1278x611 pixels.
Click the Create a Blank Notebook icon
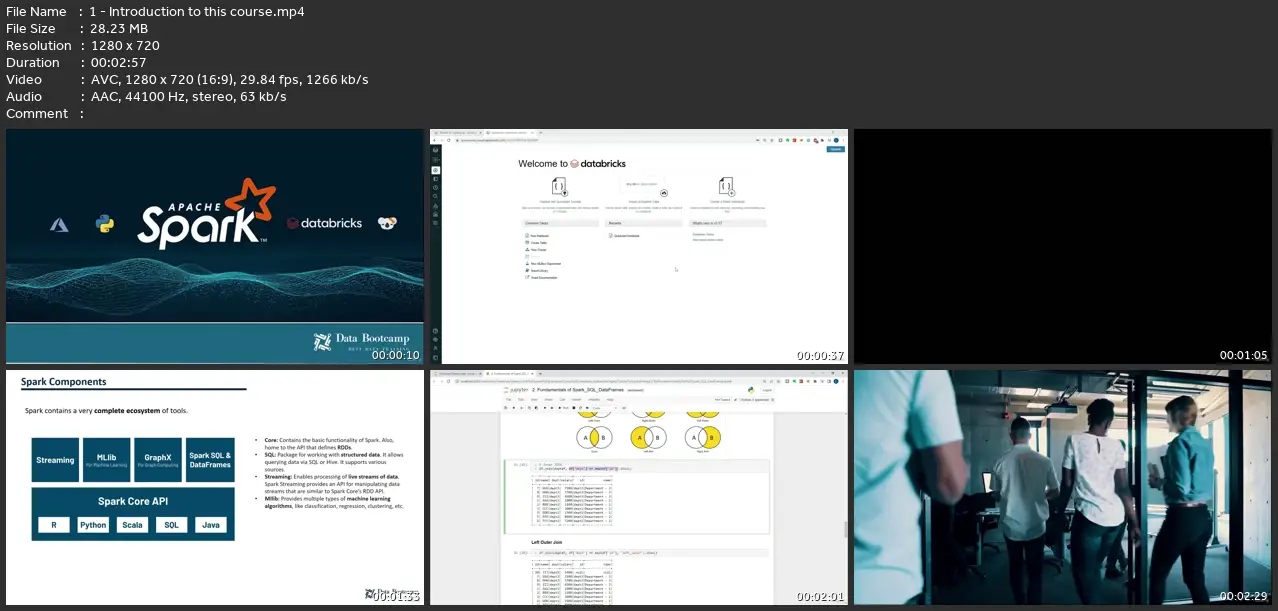pos(726,187)
